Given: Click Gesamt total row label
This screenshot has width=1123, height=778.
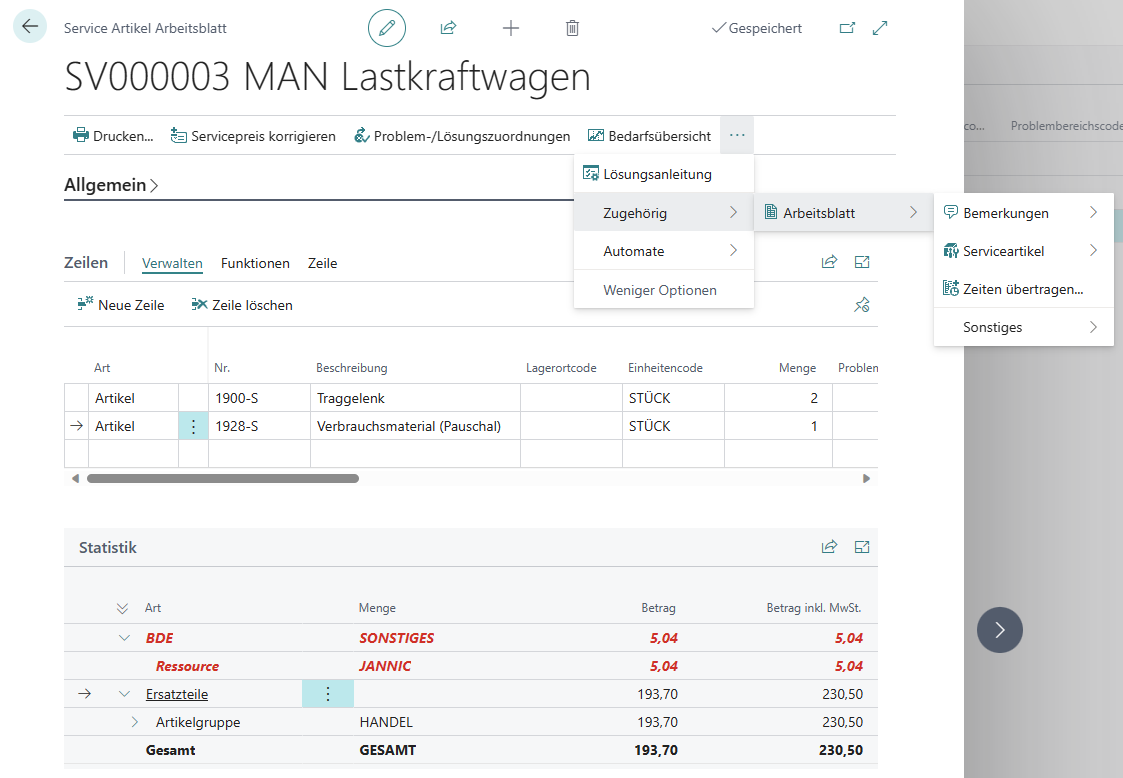Looking at the screenshot, I should [x=170, y=750].
